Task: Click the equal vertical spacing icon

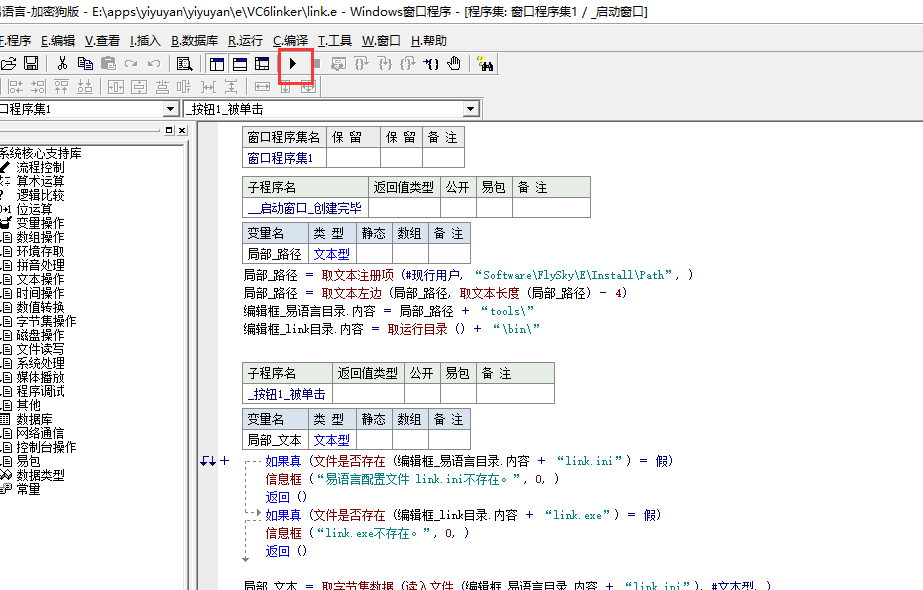Action: pos(231,87)
